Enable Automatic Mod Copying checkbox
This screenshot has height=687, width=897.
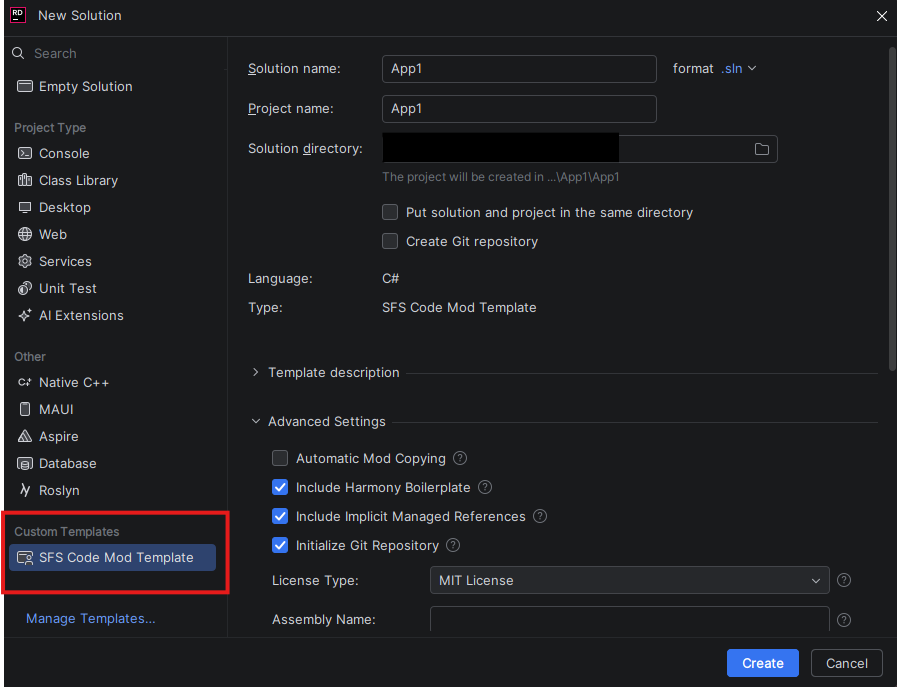pyautogui.click(x=280, y=458)
